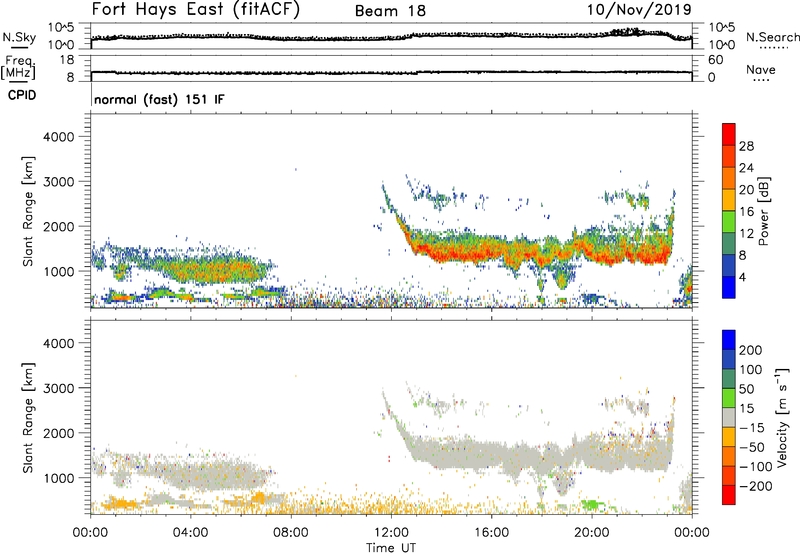Click the blue top segment of Velocity colorbar

[729, 340]
